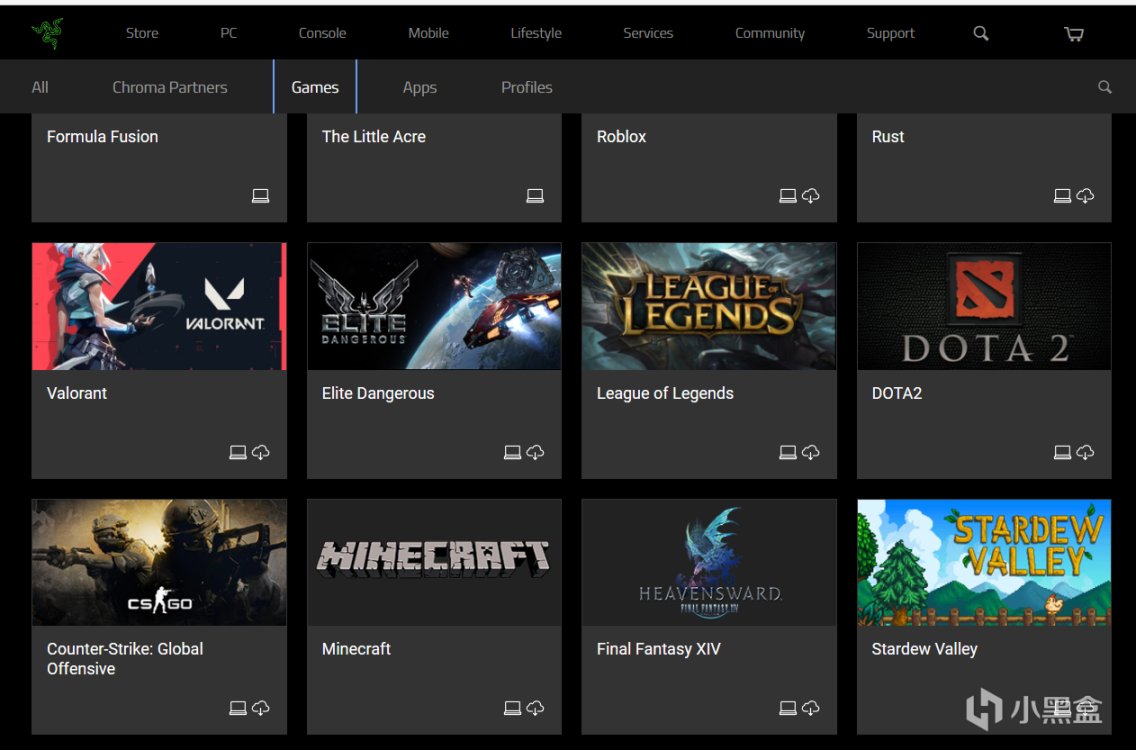Image resolution: width=1136 pixels, height=750 pixels.
Task: Open the Elite Dangerous game thumbnail
Action: pos(434,307)
